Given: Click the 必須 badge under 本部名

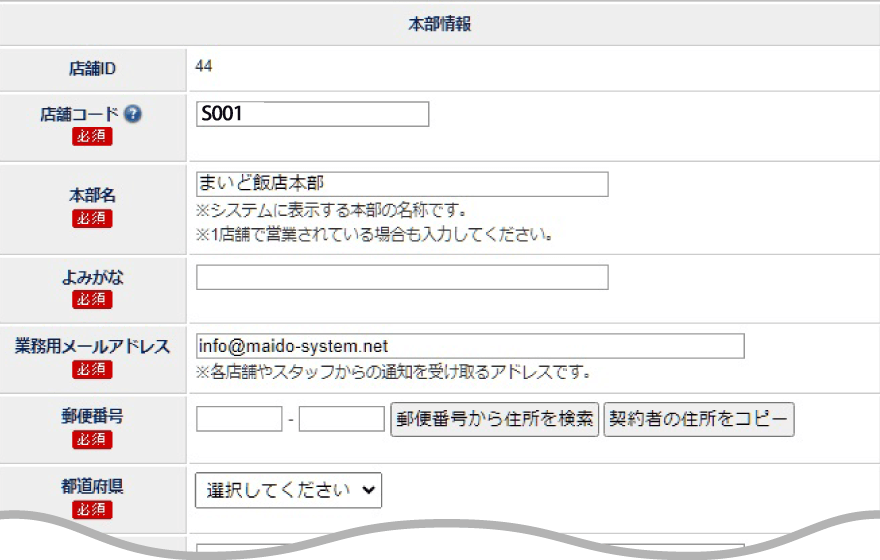Looking at the screenshot, I should [x=92, y=218].
